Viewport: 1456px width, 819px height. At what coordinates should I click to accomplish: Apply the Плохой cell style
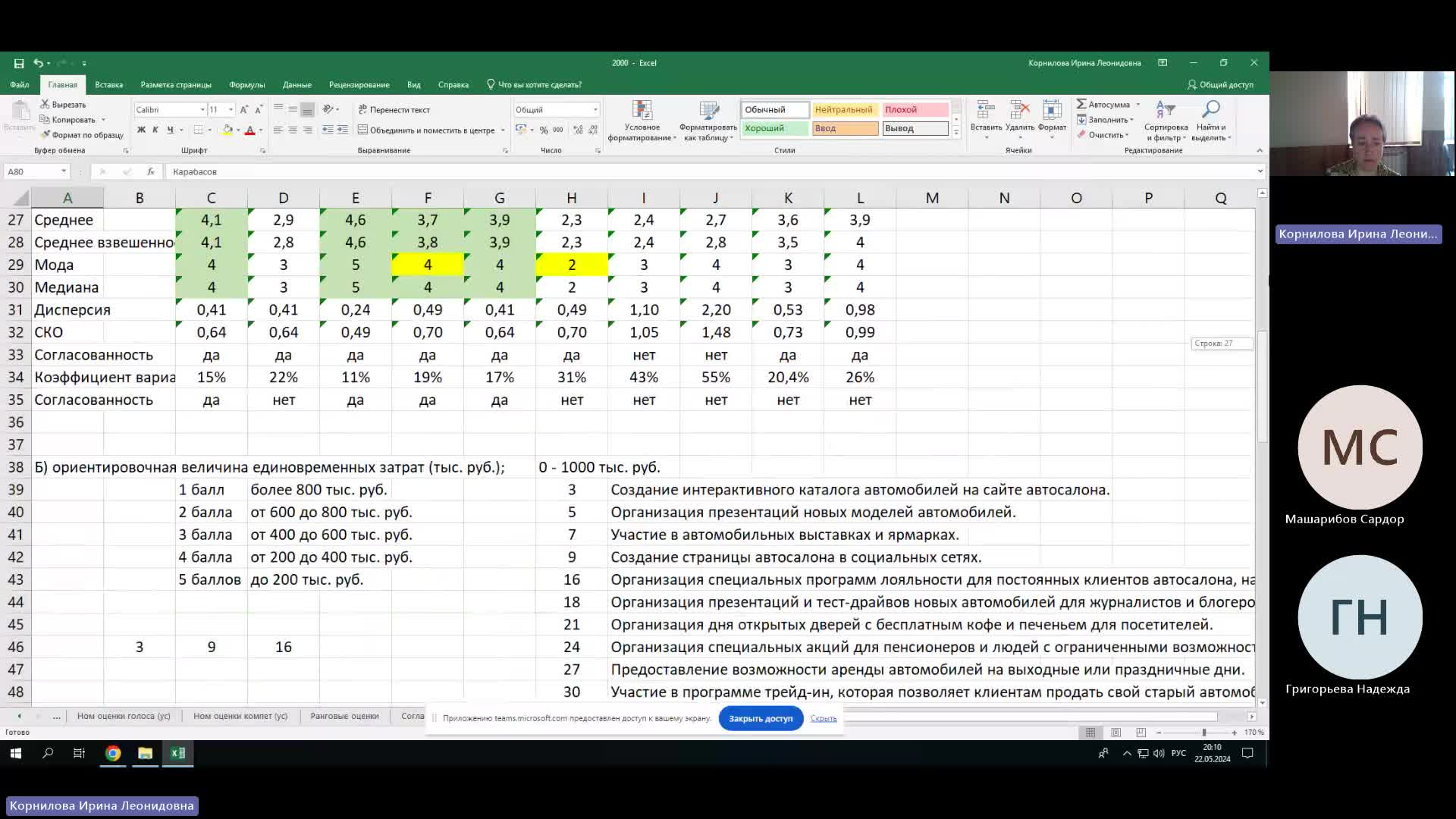coord(915,110)
